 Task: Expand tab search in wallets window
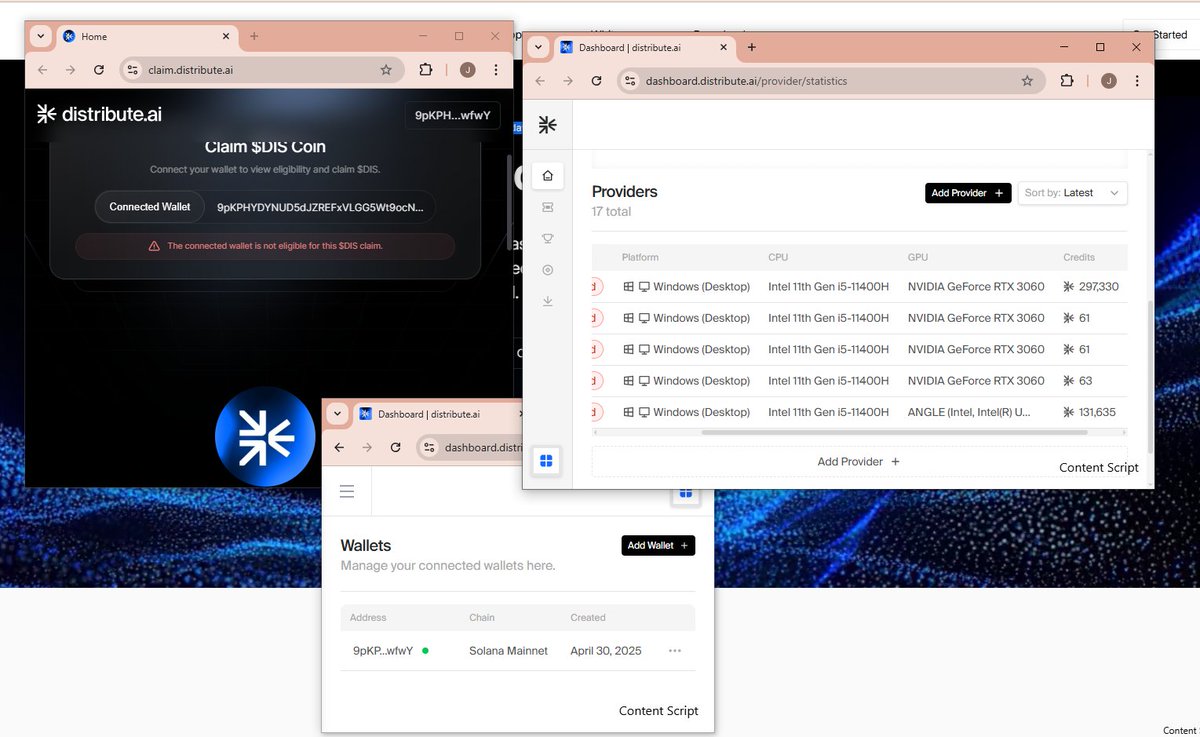coord(337,414)
